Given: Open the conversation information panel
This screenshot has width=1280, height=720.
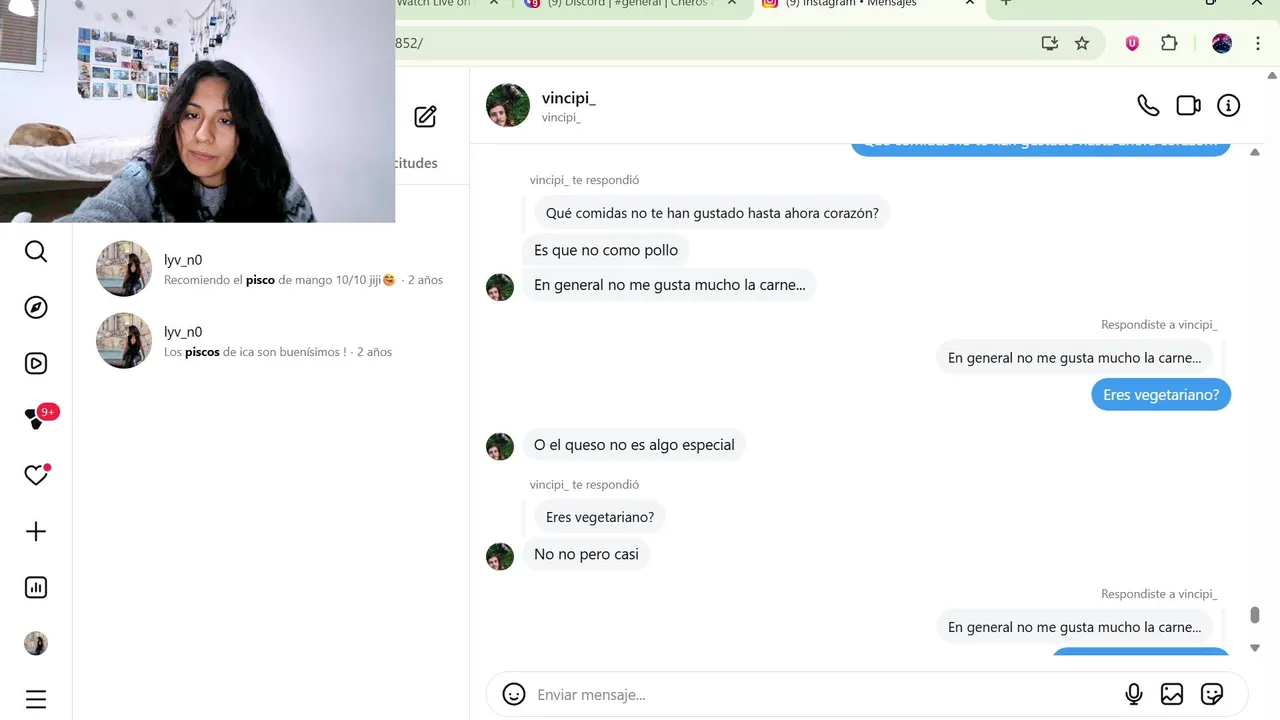Looking at the screenshot, I should tap(1228, 106).
